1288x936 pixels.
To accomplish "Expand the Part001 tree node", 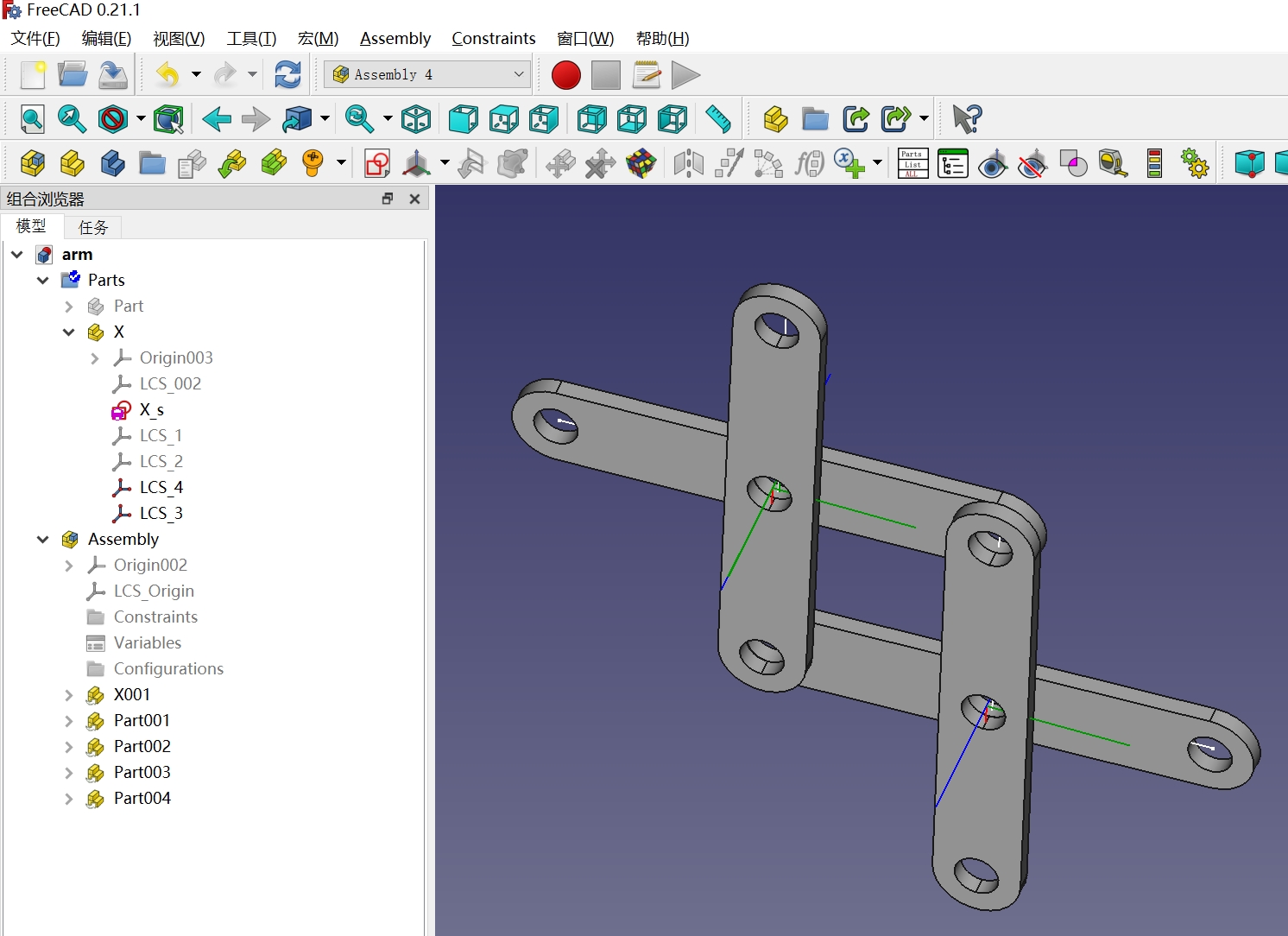I will pos(69,721).
